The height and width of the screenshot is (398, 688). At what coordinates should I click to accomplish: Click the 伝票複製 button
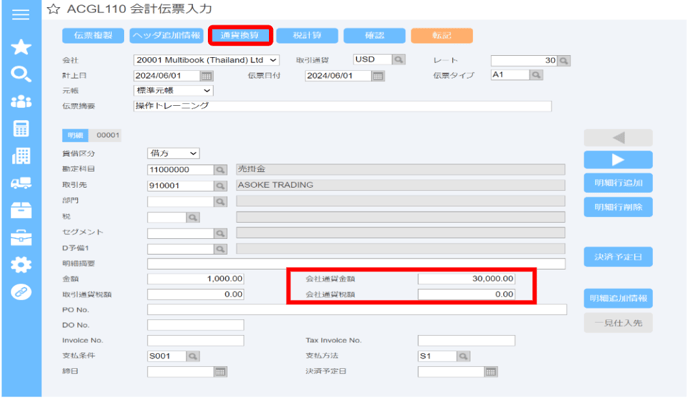(93, 36)
